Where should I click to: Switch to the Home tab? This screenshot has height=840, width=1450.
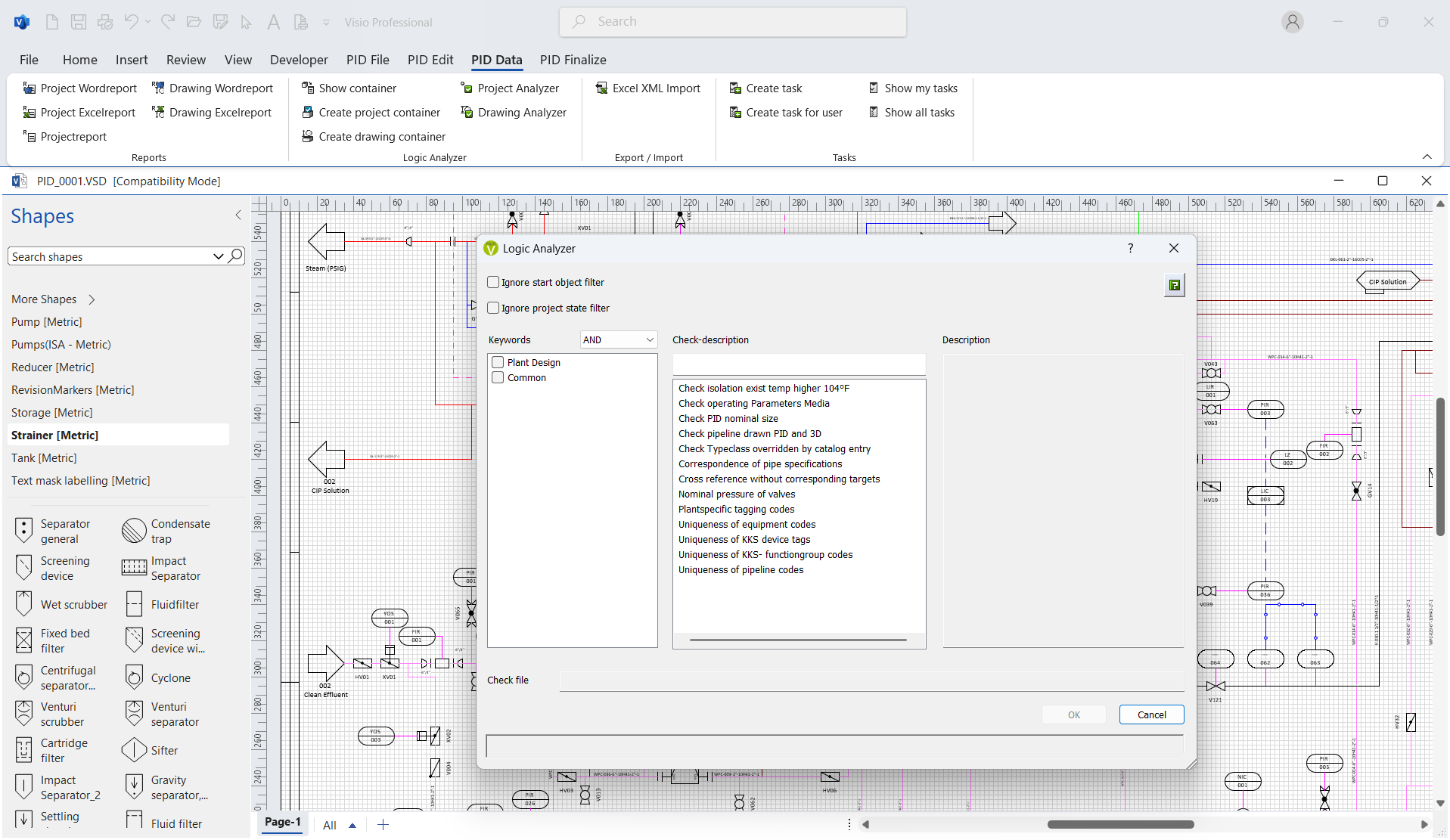point(79,60)
